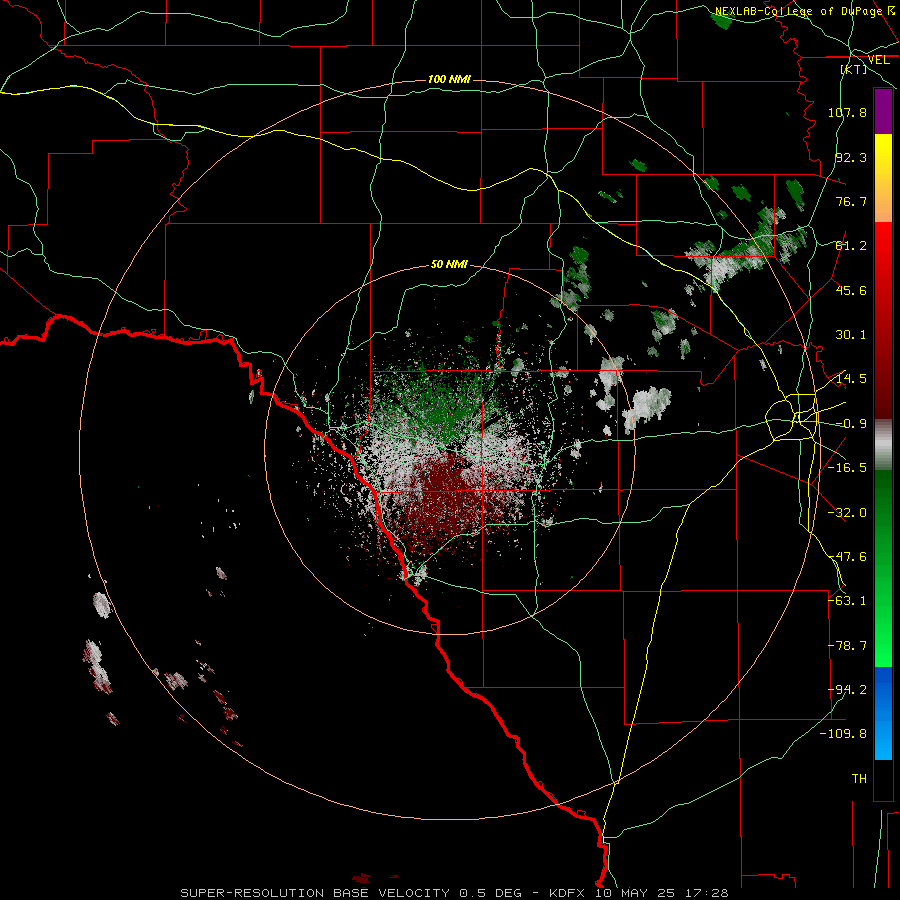Click the -63.1 value on velocity scale
This screenshot has height=900, width=900.
point(847,600)
